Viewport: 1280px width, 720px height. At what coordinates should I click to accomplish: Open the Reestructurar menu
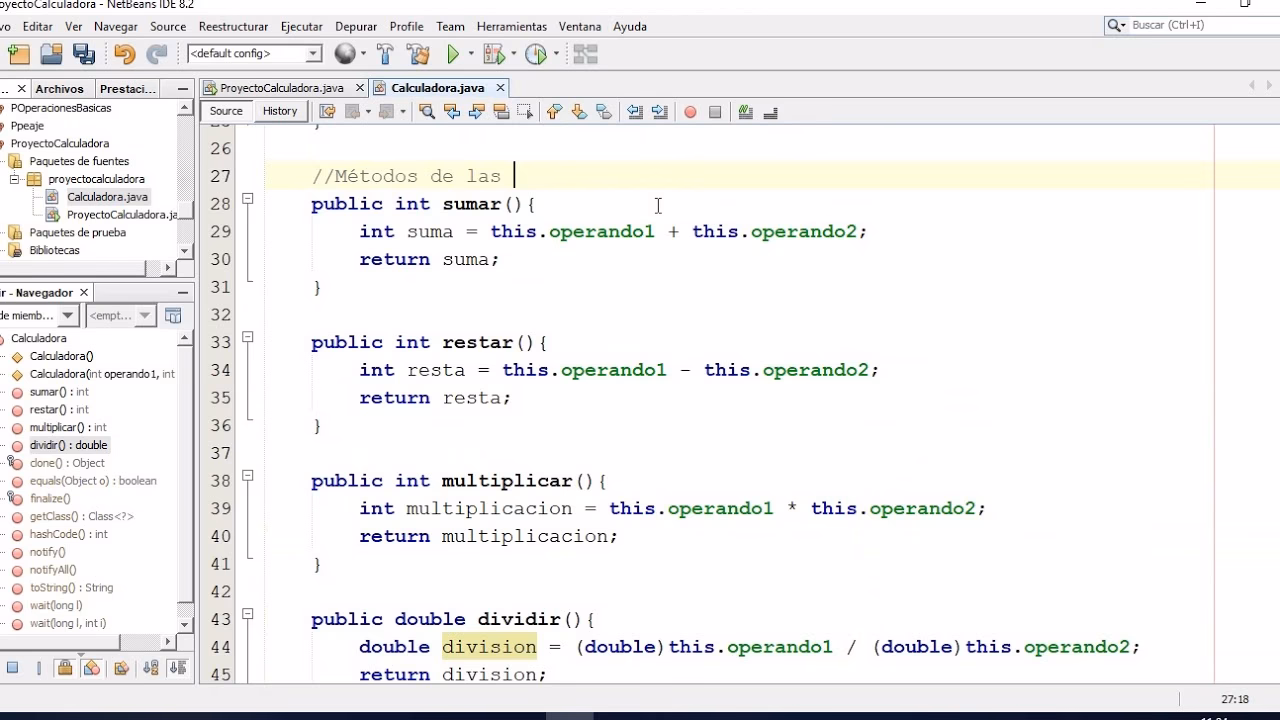point(233,26)
